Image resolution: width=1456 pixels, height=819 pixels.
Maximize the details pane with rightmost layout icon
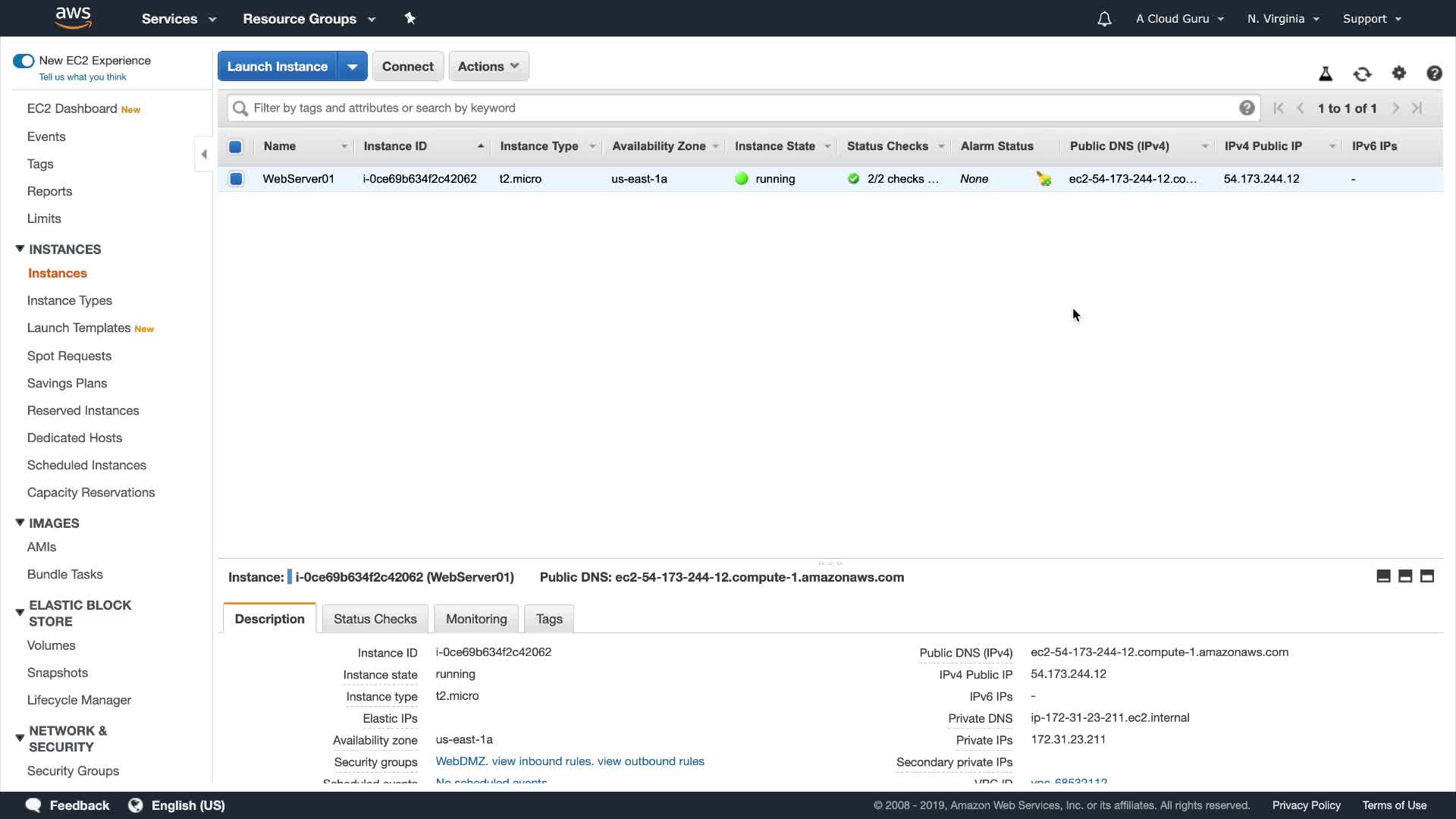[1427, 576]
